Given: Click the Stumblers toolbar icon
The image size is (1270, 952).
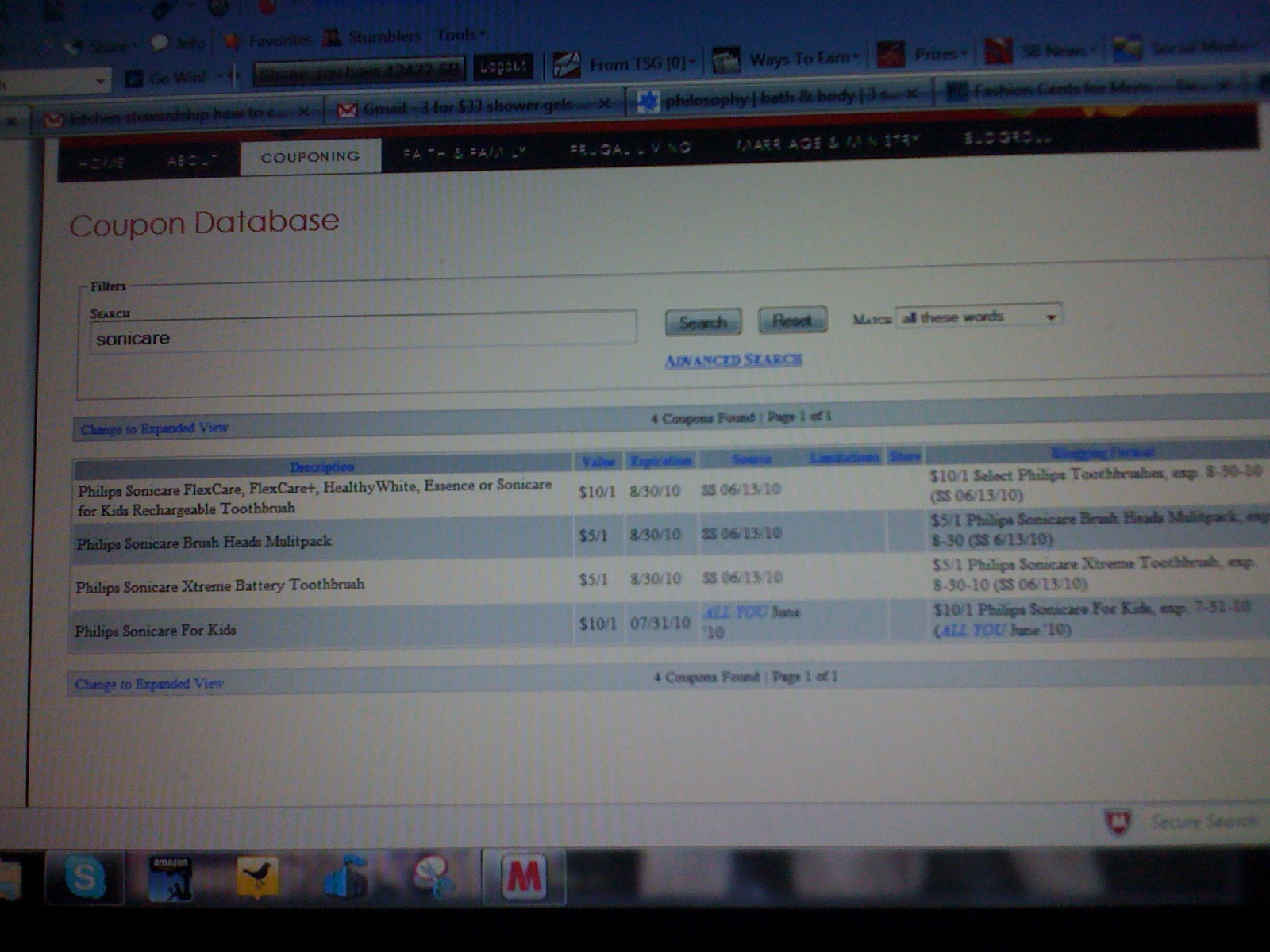Looking at the screenshot, I should click(x=332, y=37).
